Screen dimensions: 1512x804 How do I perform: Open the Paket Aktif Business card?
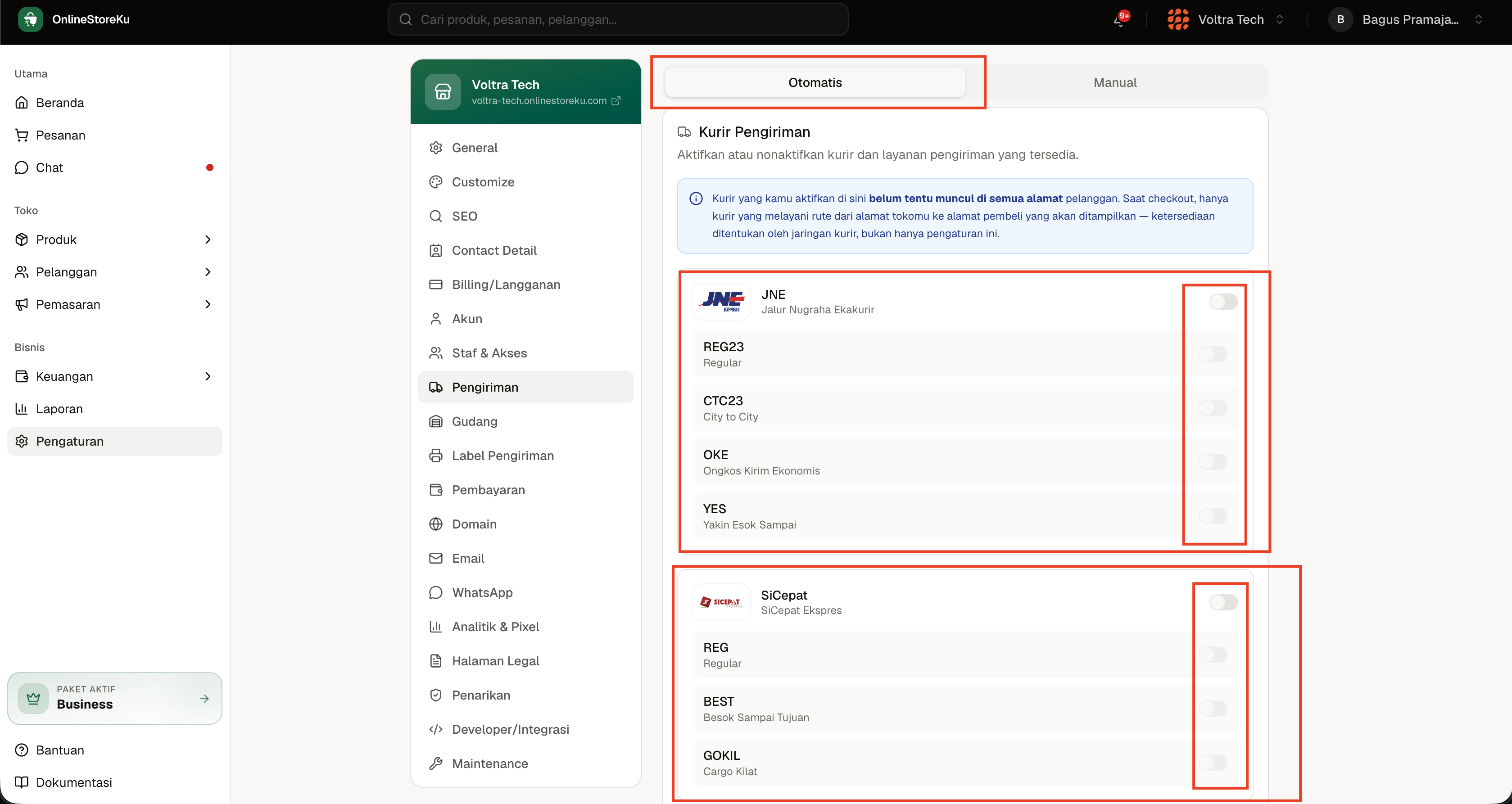pos(114,698)
